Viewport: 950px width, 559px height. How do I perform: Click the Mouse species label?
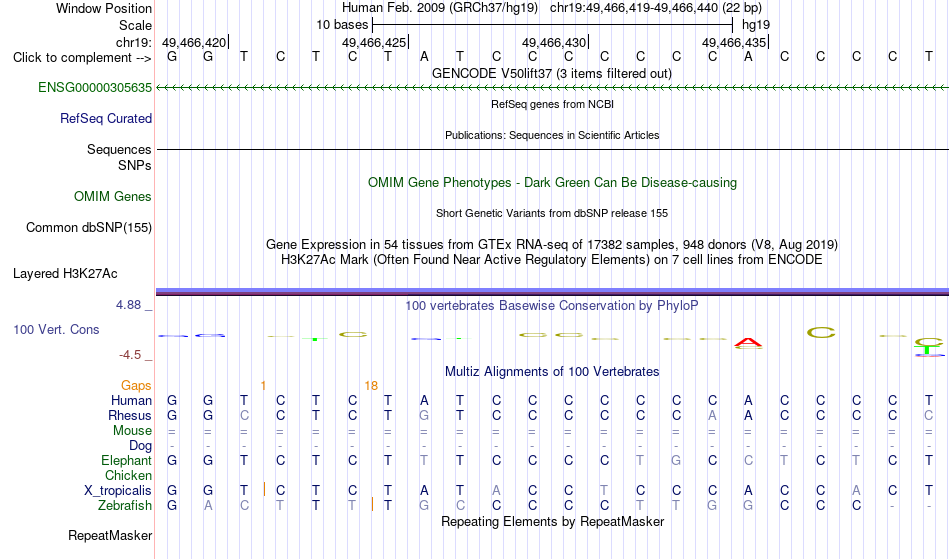132,431
